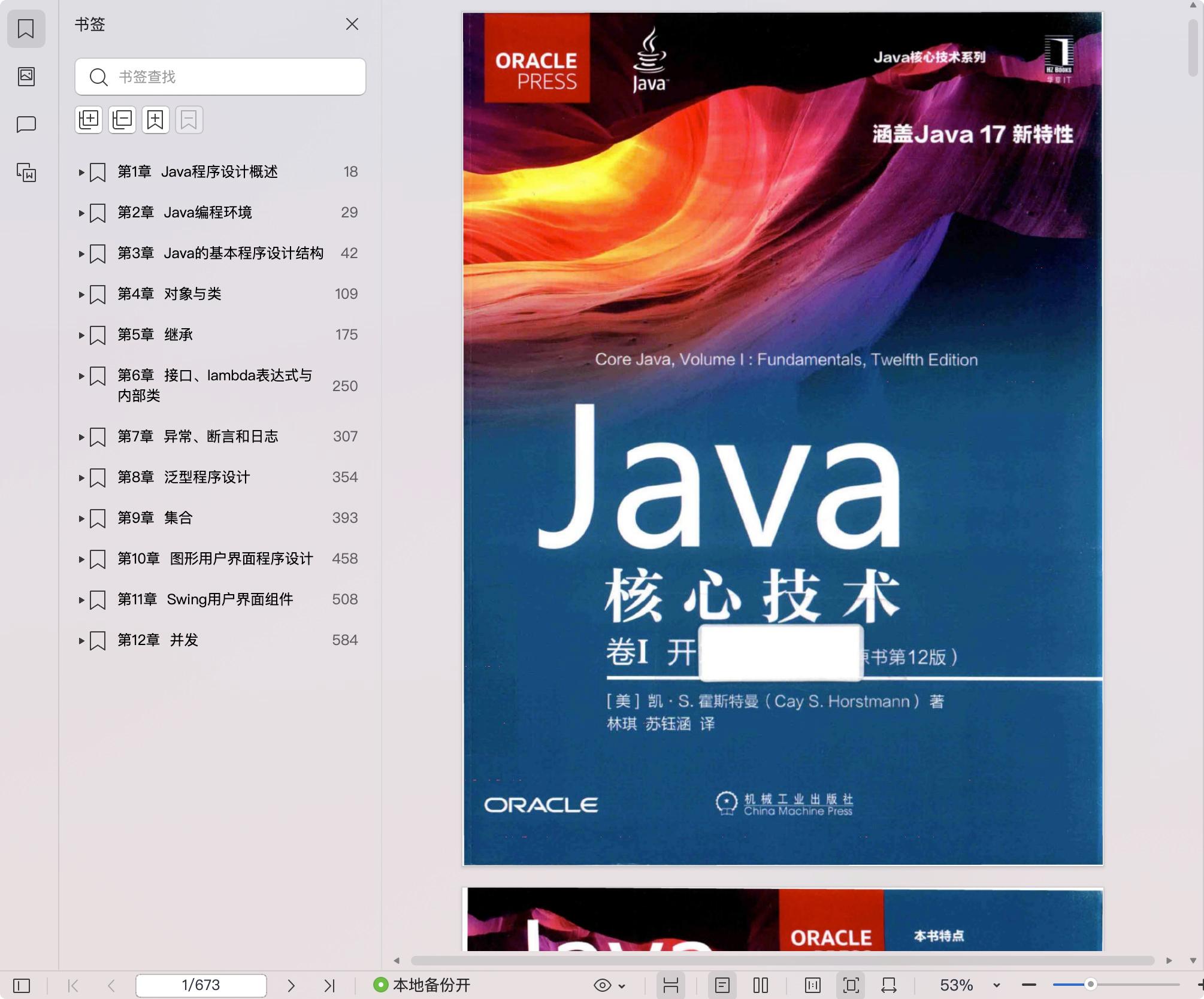
Task: Toggle the sidebar panel in status bar
Action: (22, 985)
